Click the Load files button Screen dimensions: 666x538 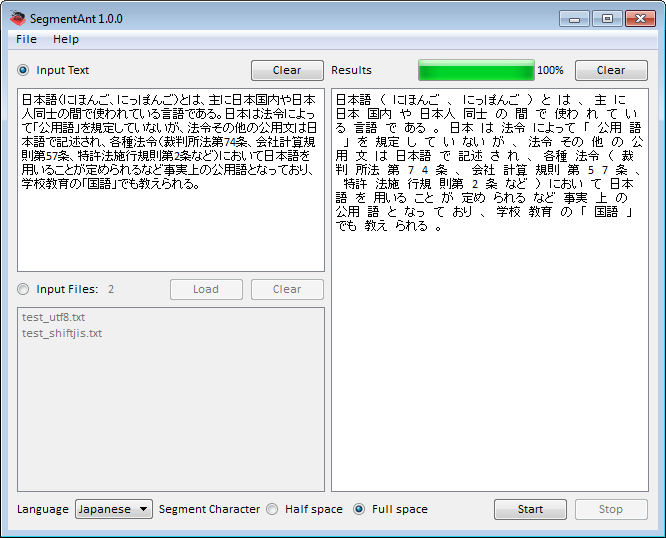206,290
